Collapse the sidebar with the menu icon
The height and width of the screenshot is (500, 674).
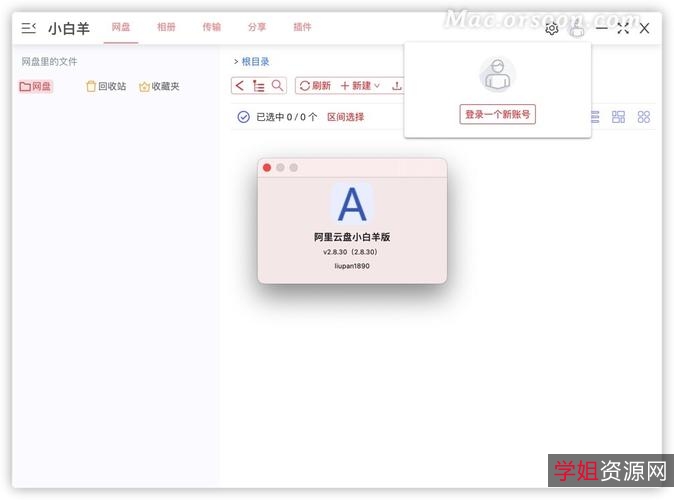click(x=28, y=28)
